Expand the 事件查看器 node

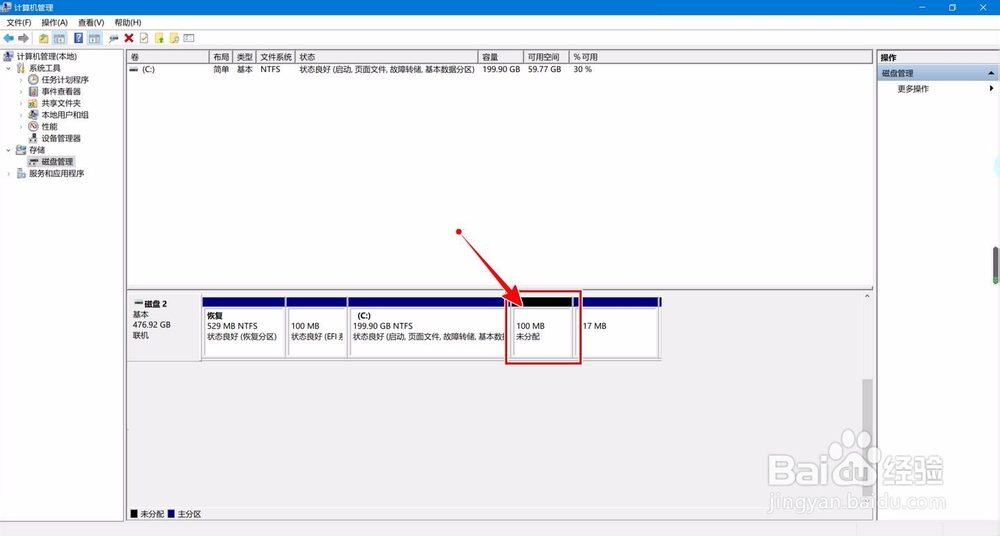[x=20, y=91]
